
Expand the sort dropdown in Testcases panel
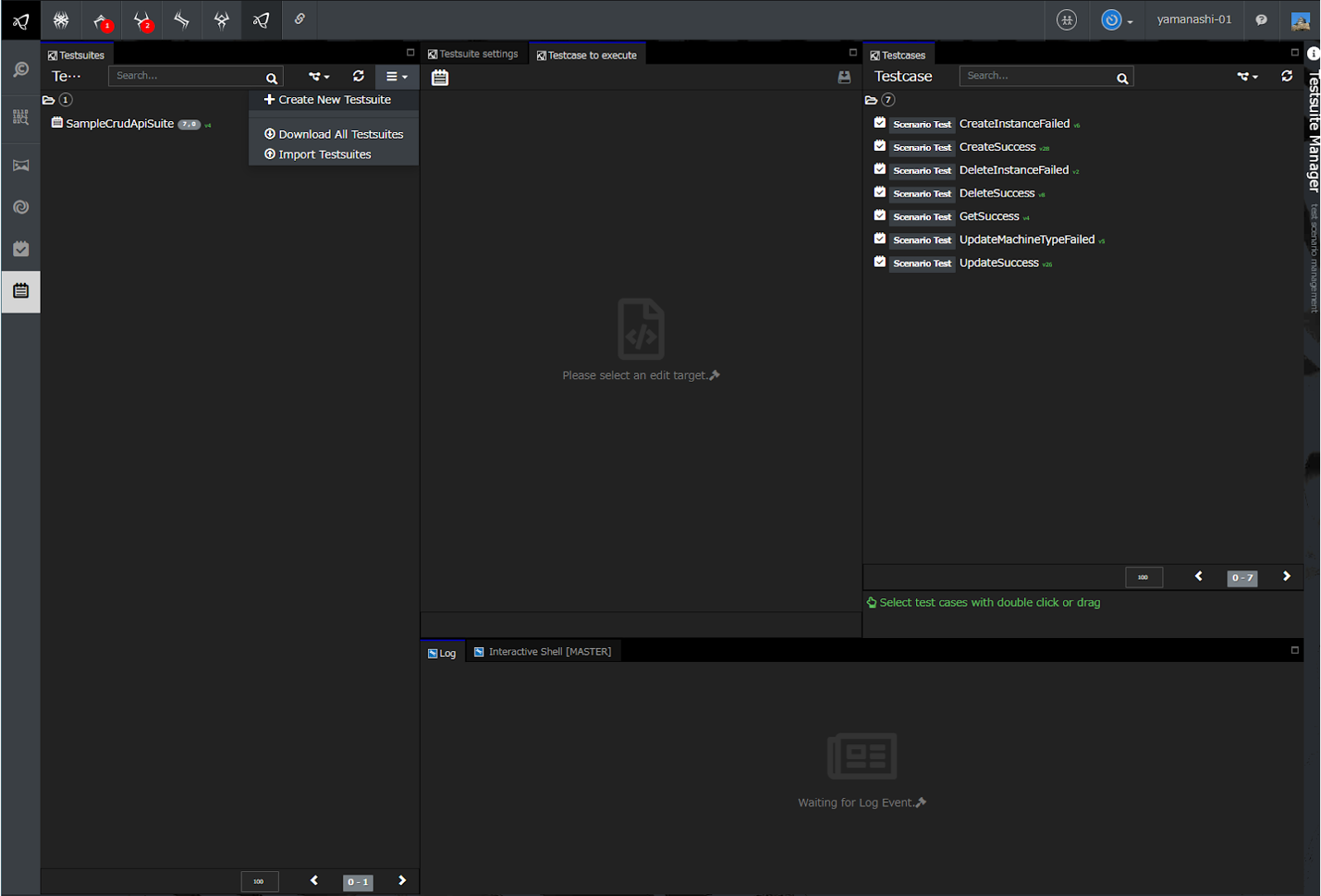[x=1247, y=76]
